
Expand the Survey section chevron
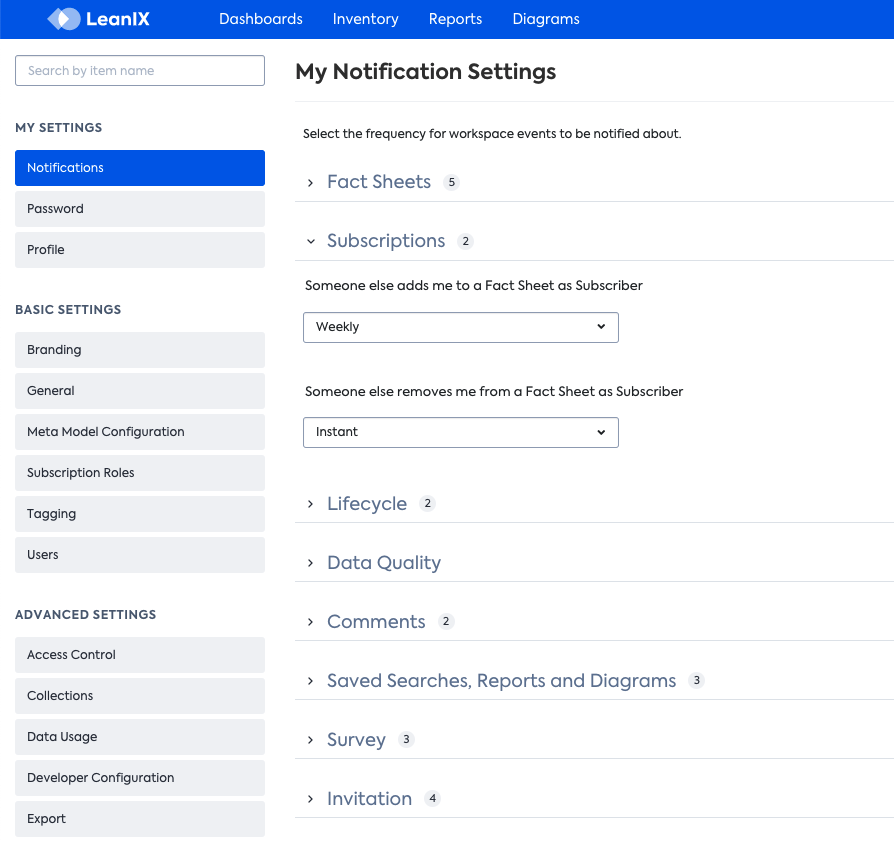[x=310, y=740]
